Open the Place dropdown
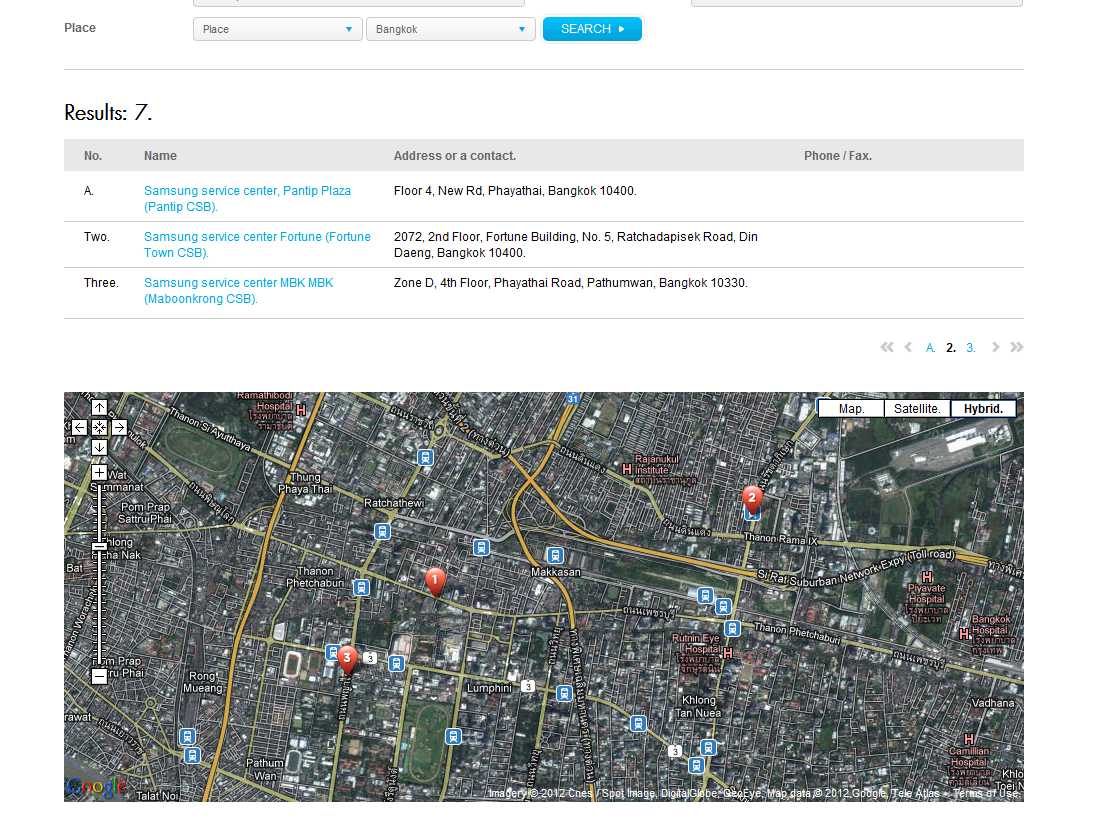1099x823 pixels. pos(277,30)
